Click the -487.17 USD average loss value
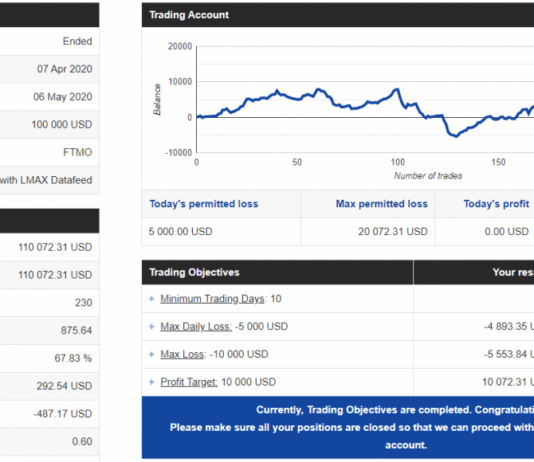Image resolution: width=534 pixels, height=462 pixels. 63,414
